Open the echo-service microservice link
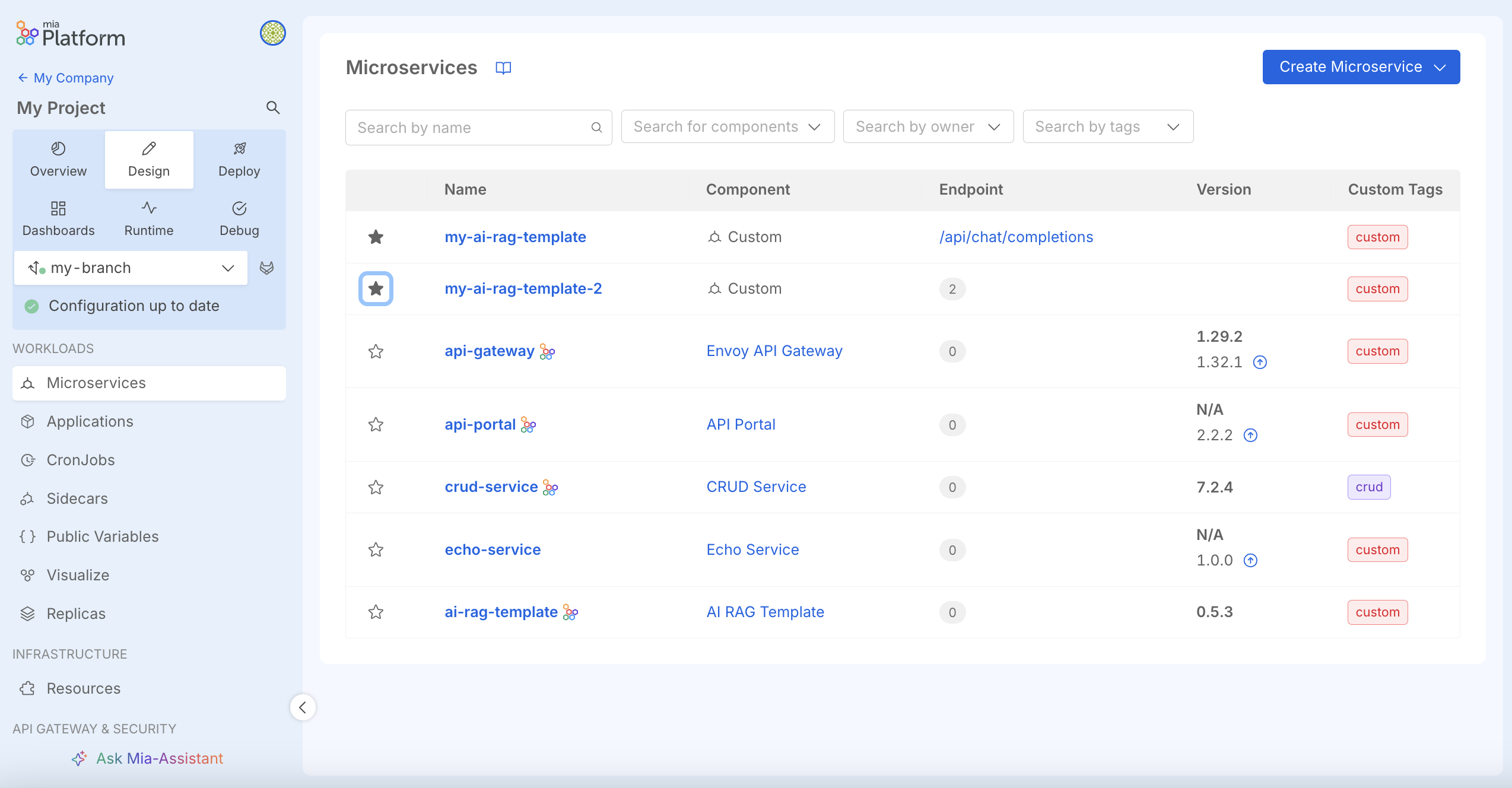 click(493, 550)
